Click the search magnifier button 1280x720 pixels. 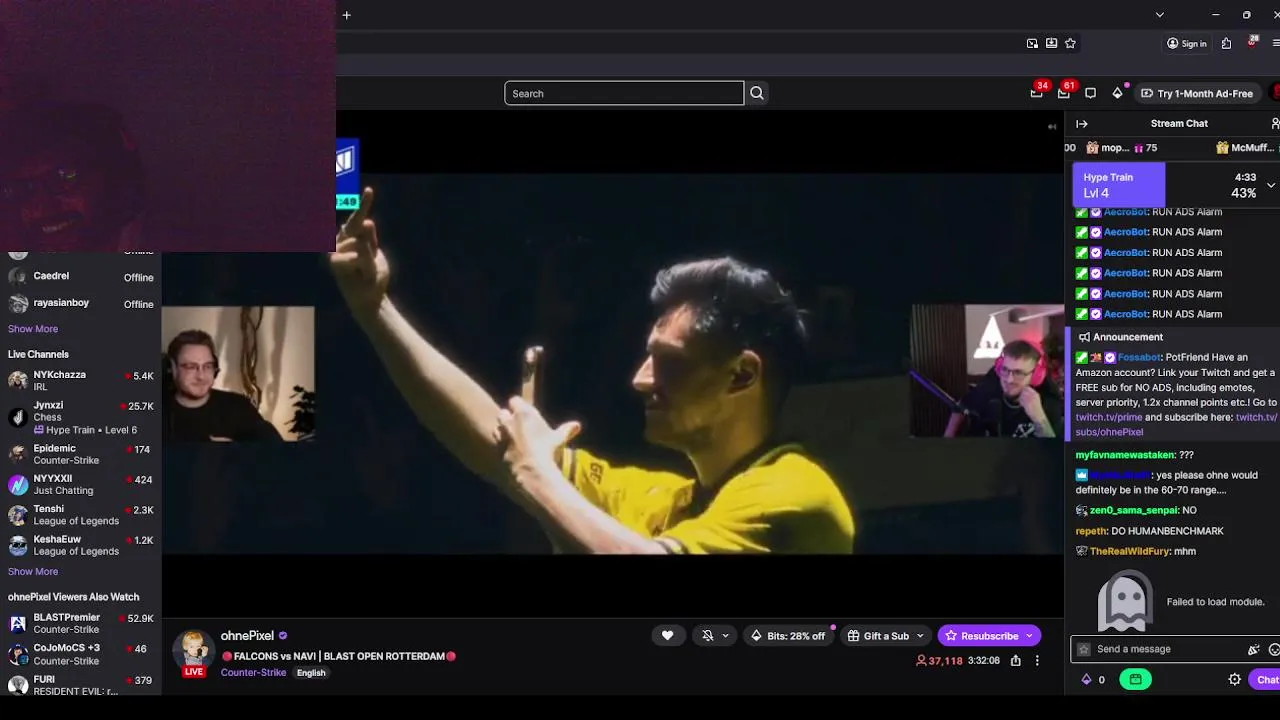pyautogui.click(x=757, y=93)
